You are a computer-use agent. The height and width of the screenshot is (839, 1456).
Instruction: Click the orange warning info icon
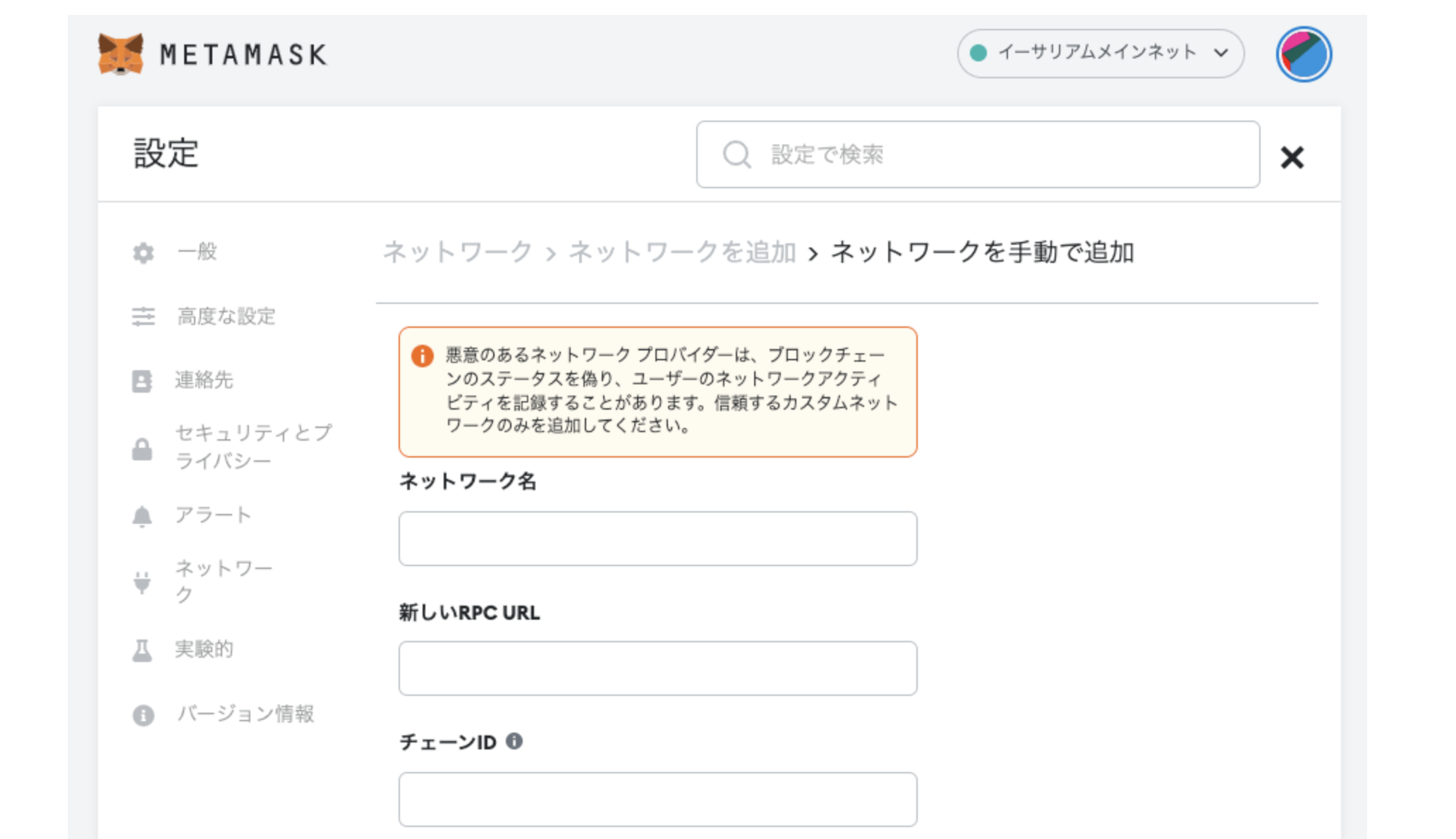point(422,356)
